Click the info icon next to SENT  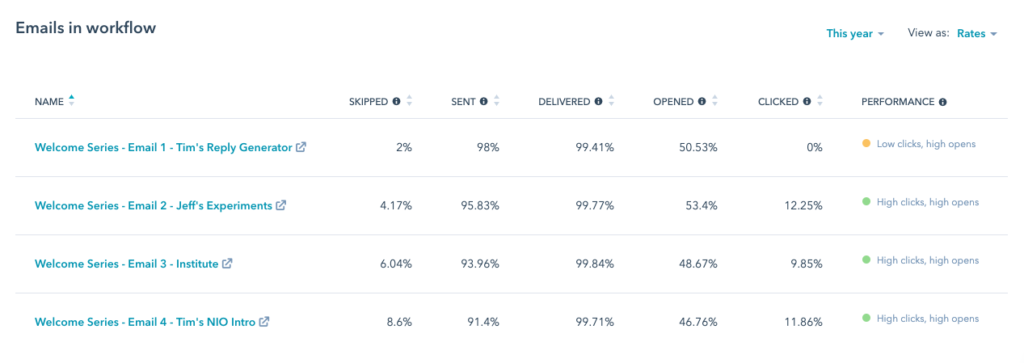483,102
